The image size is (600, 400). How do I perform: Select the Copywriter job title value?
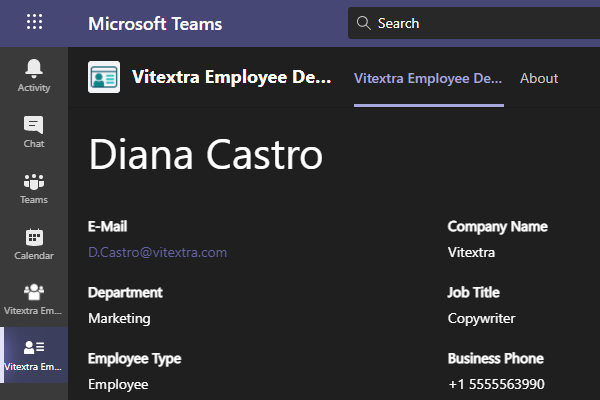point(481,318)
